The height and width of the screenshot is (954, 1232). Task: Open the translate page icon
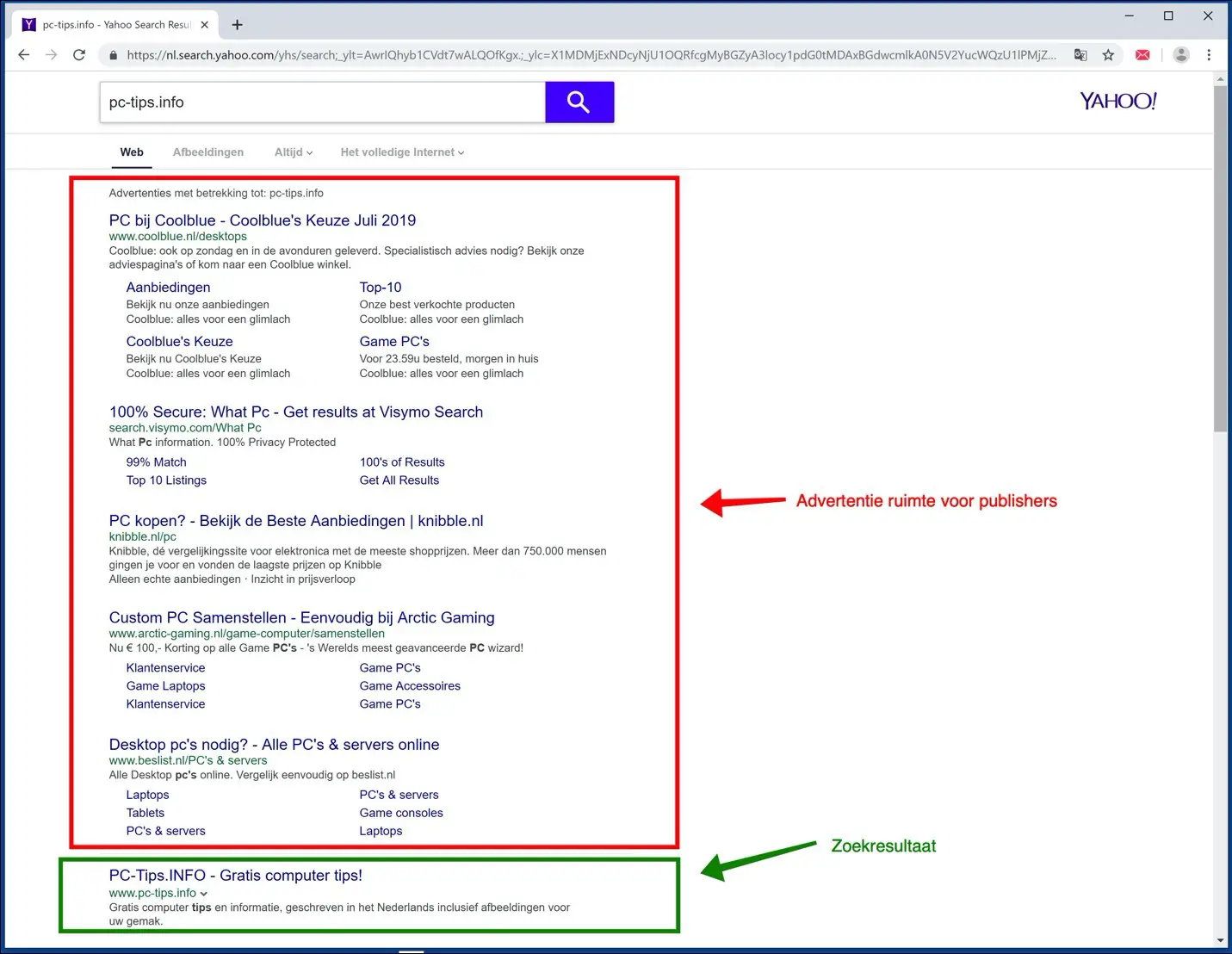click(1080, 55)
